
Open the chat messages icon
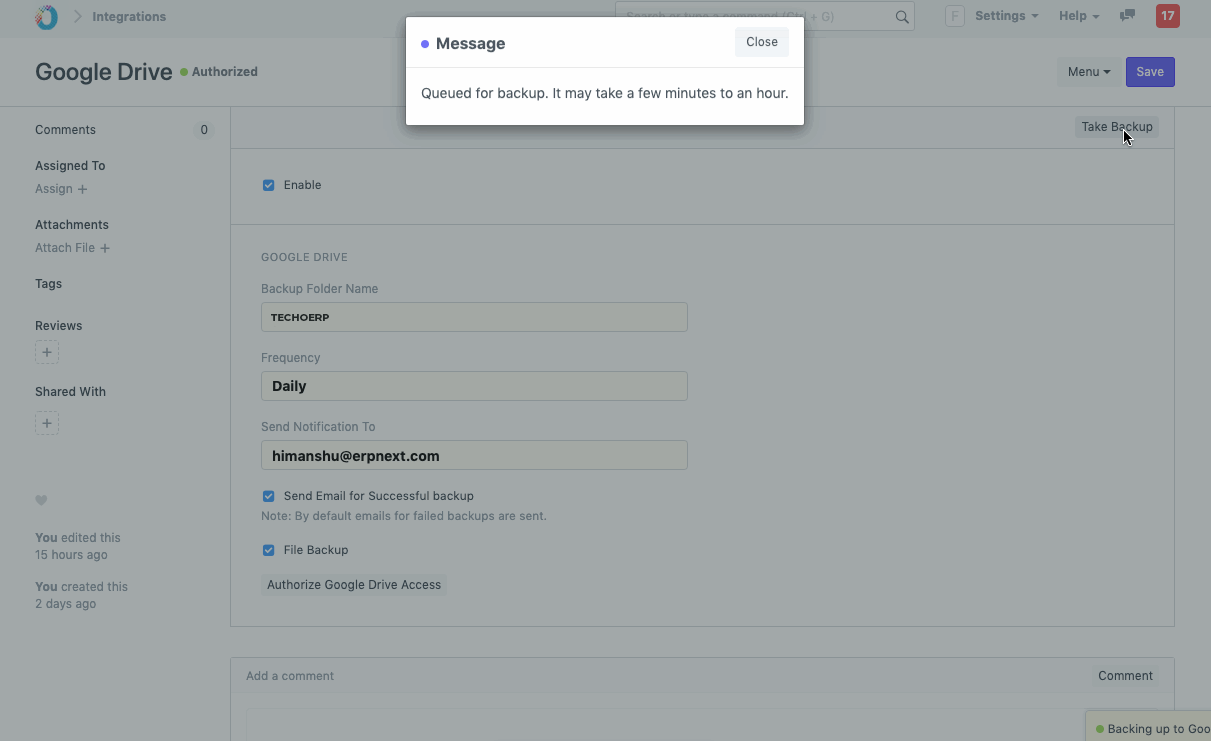[1127, 16]
